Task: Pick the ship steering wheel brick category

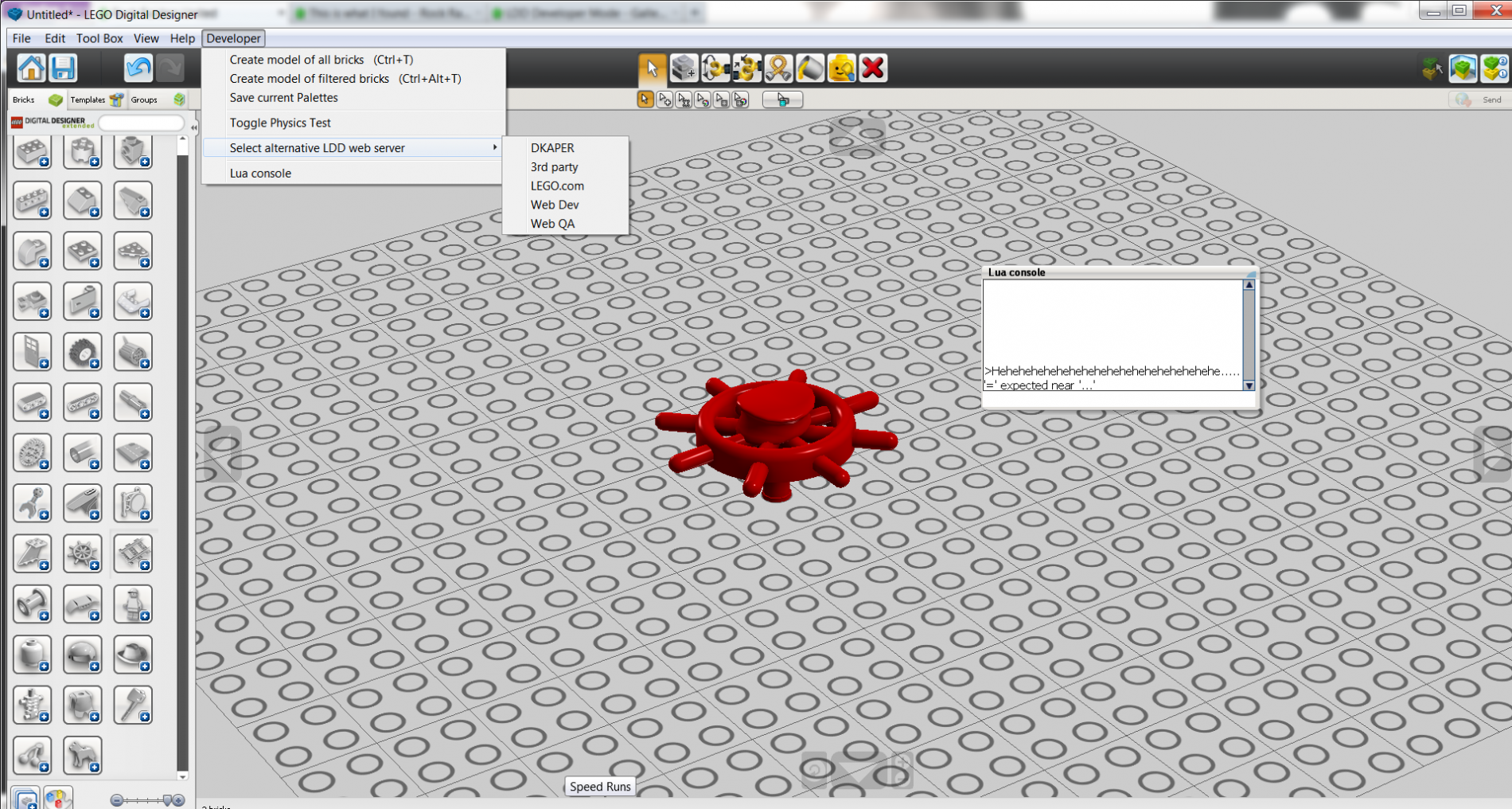Action: [x=83, y=554]
